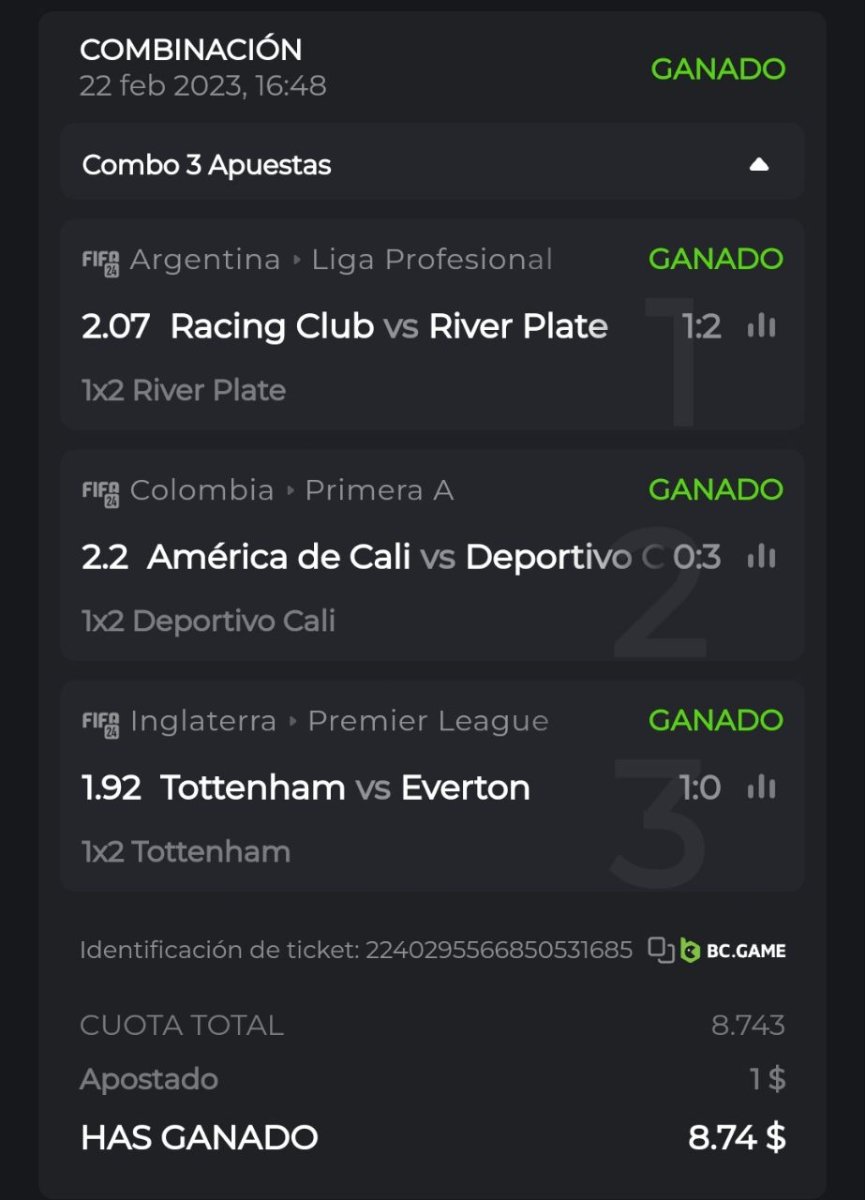865x1200 pixels.
Task: Open stats icon for América de Cali match
Action: (x=761, y=557)
